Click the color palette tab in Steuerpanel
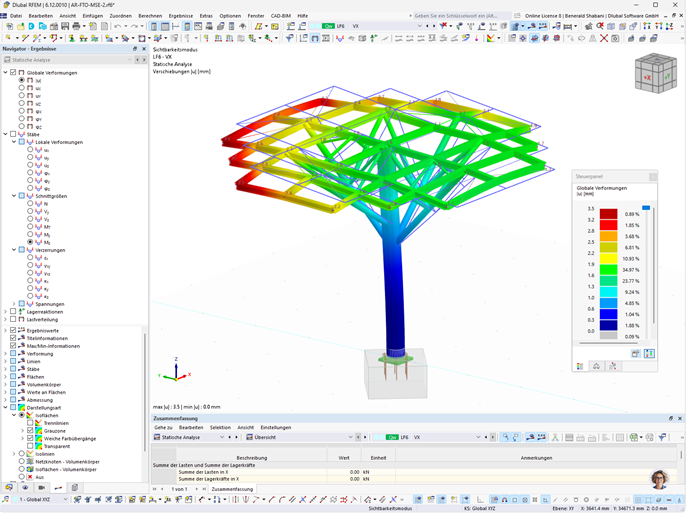This screenshot has width=686, height=514. pos(580,366)
